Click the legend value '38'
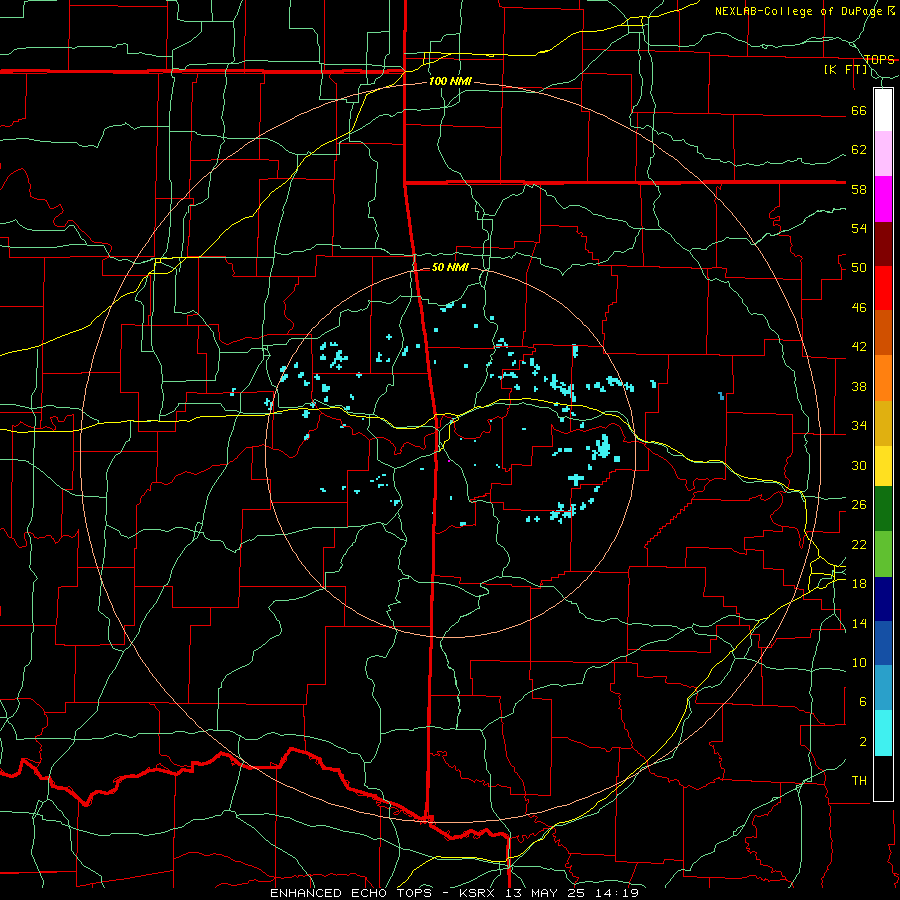 (859, 386)
